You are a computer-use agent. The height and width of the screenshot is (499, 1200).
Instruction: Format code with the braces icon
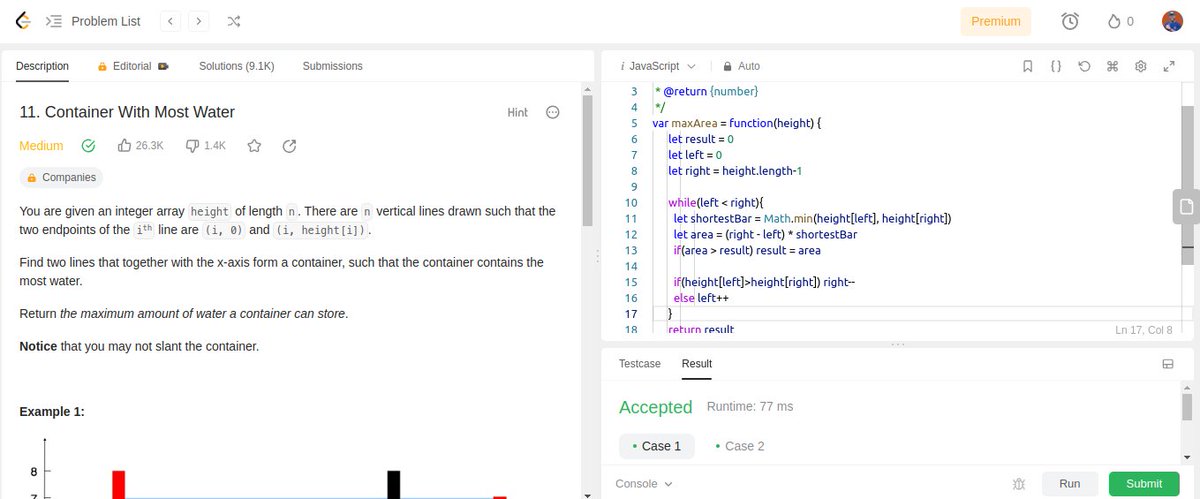[1056, 66]
